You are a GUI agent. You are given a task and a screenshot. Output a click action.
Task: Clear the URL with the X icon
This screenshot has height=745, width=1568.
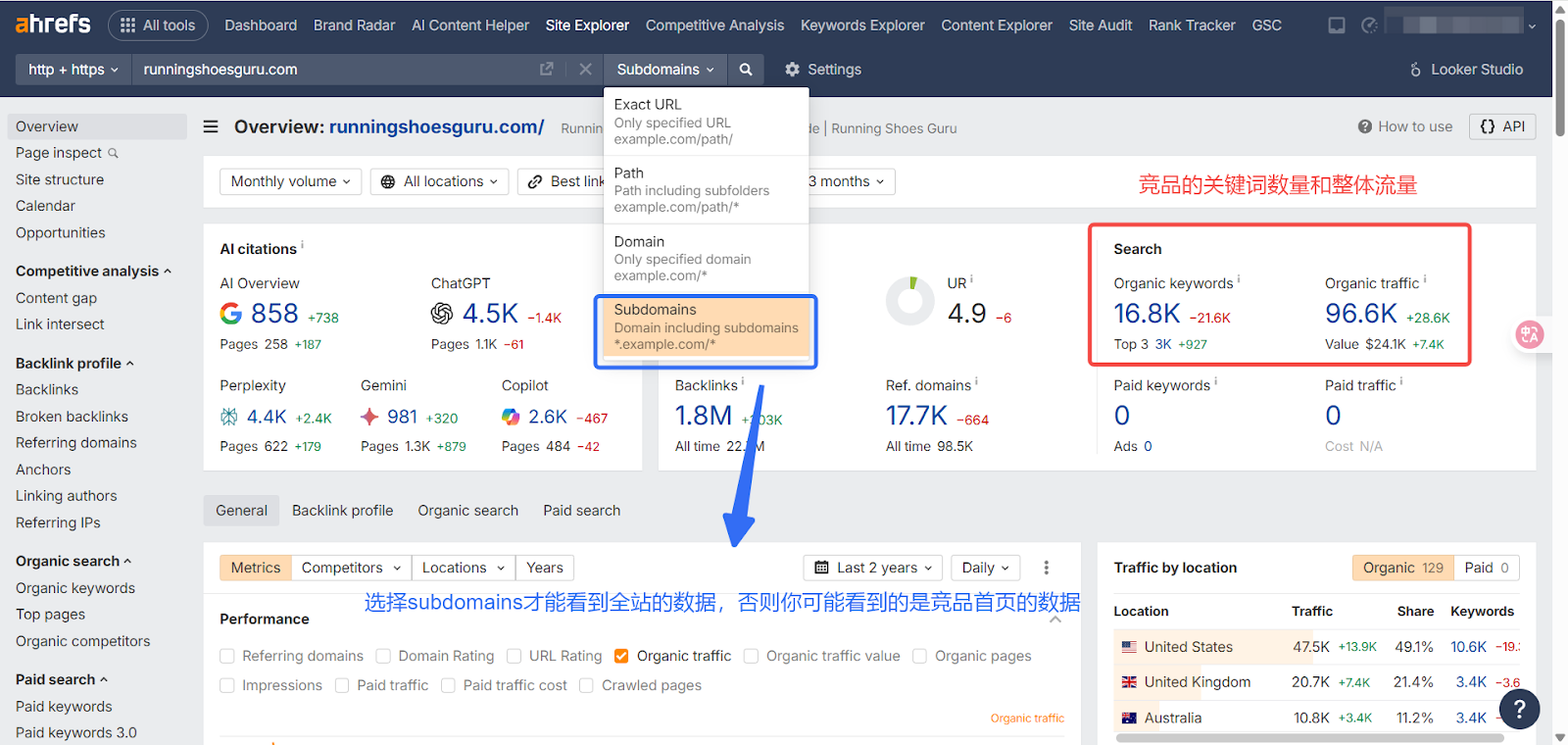tap(585, 70)
